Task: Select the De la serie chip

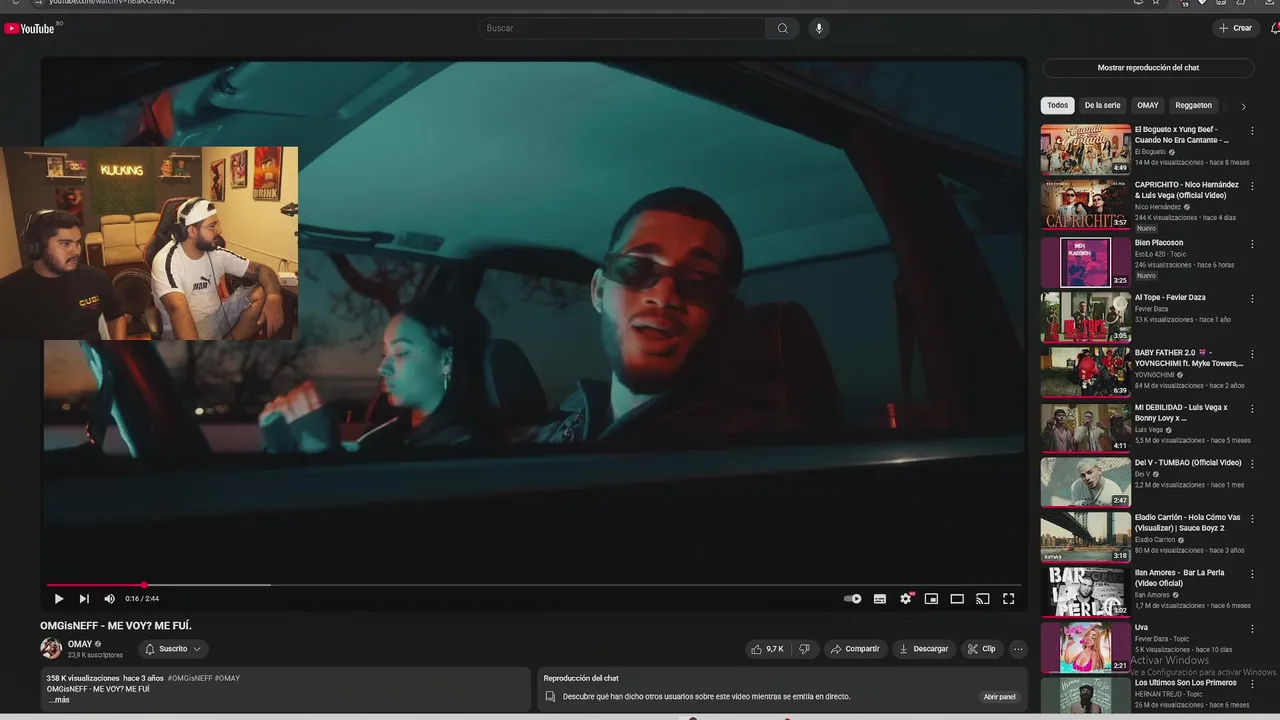Action: point(1102,105)
